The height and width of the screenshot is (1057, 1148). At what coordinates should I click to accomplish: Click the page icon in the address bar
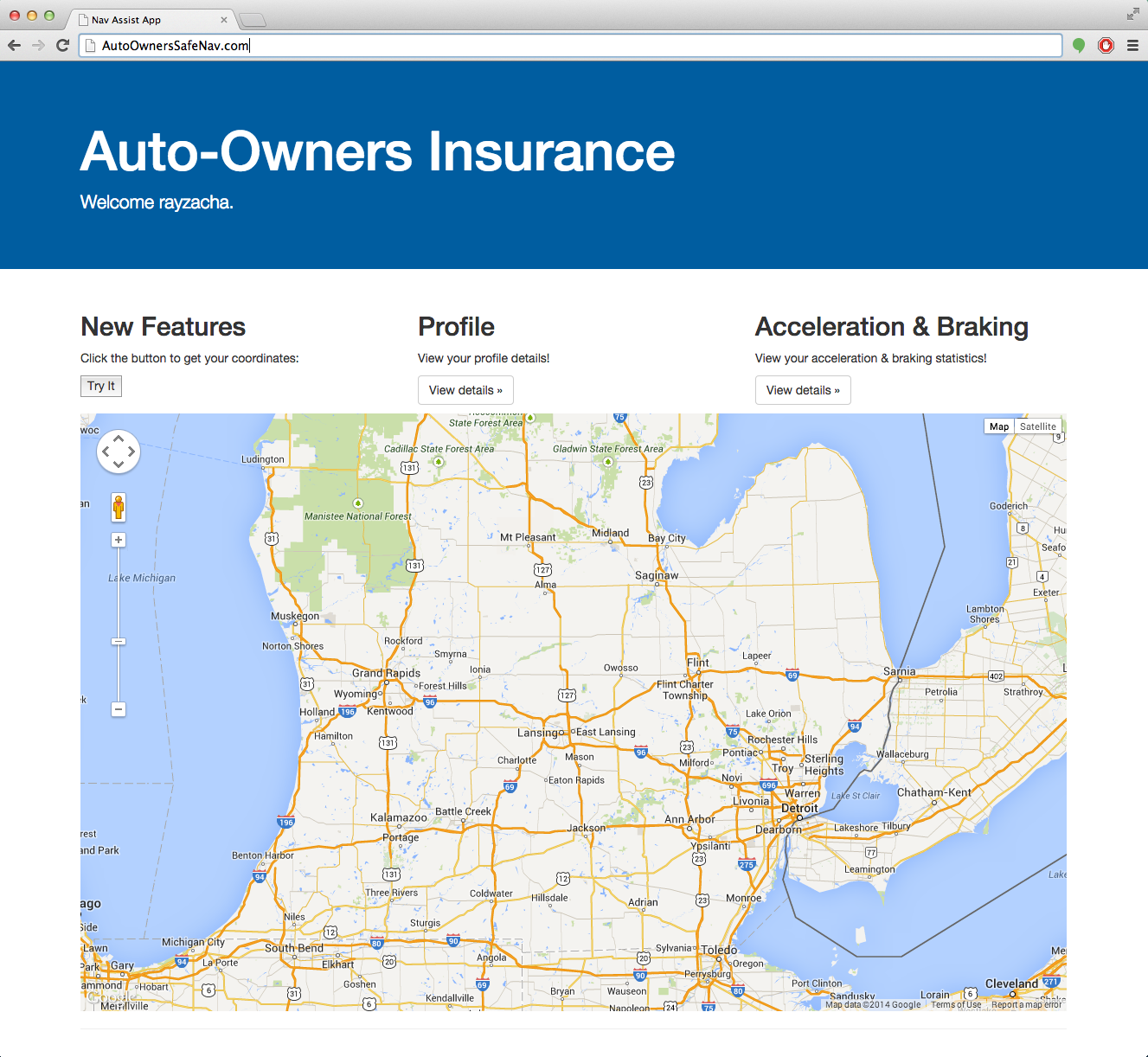click(90, 46)
